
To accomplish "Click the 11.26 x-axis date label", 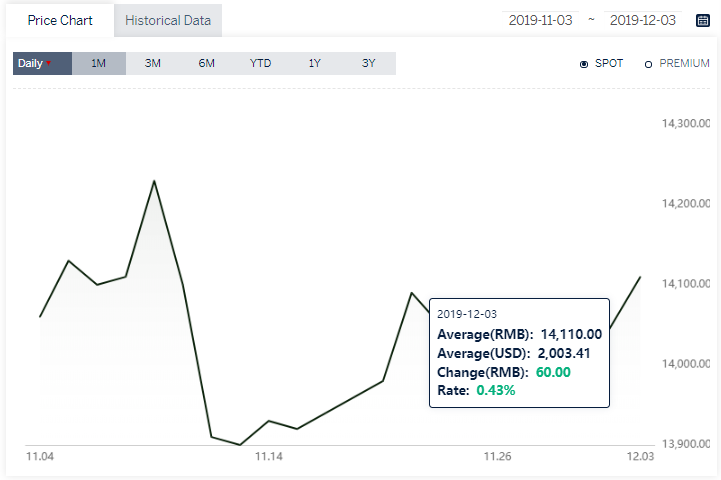I will [498, 457].
